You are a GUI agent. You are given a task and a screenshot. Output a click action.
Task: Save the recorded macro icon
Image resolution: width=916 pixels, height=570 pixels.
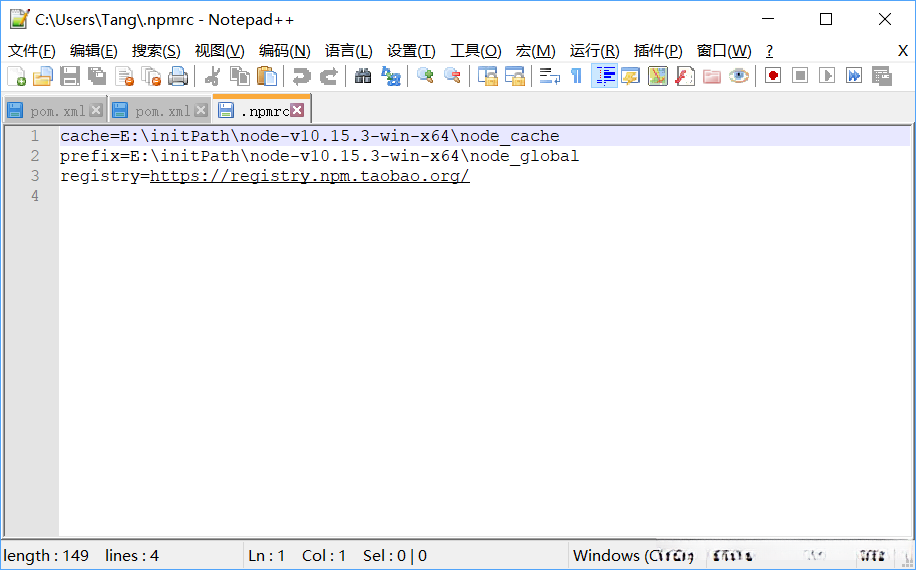coord(882,76)
